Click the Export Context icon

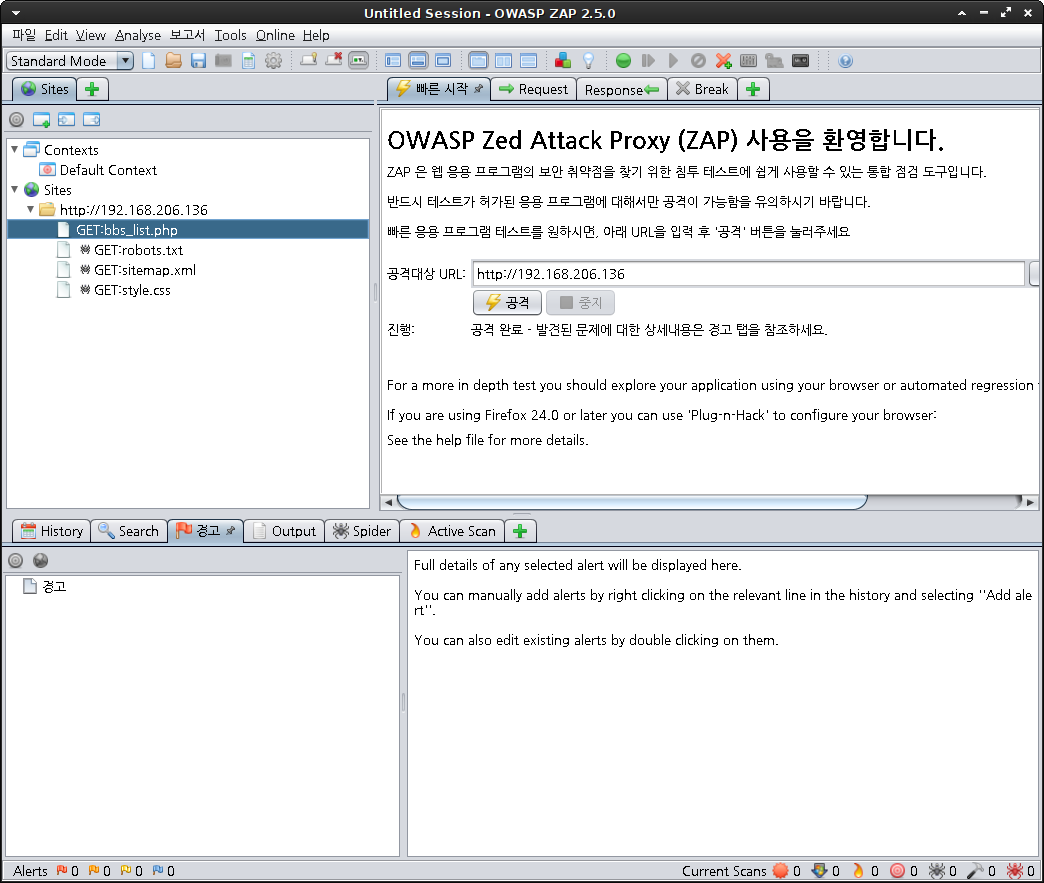[x=92, y=120]
